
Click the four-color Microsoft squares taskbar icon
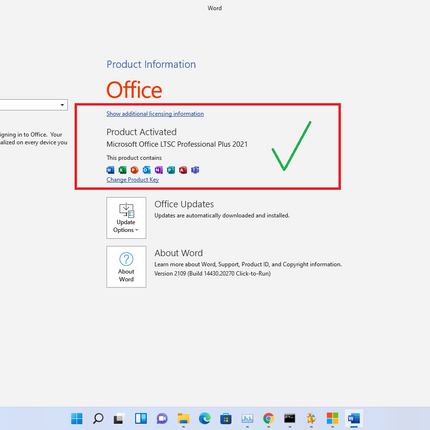[332, 418]
